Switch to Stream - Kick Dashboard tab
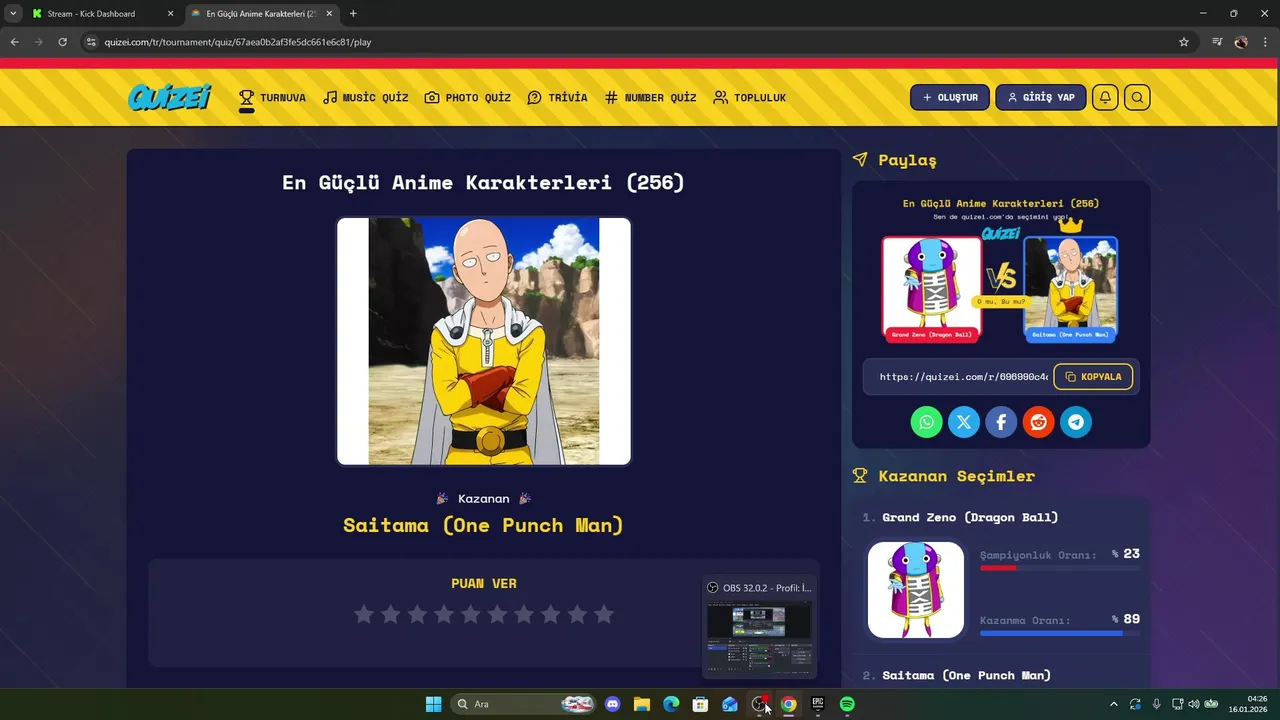 pyautogui.click(x=92, y=14)
